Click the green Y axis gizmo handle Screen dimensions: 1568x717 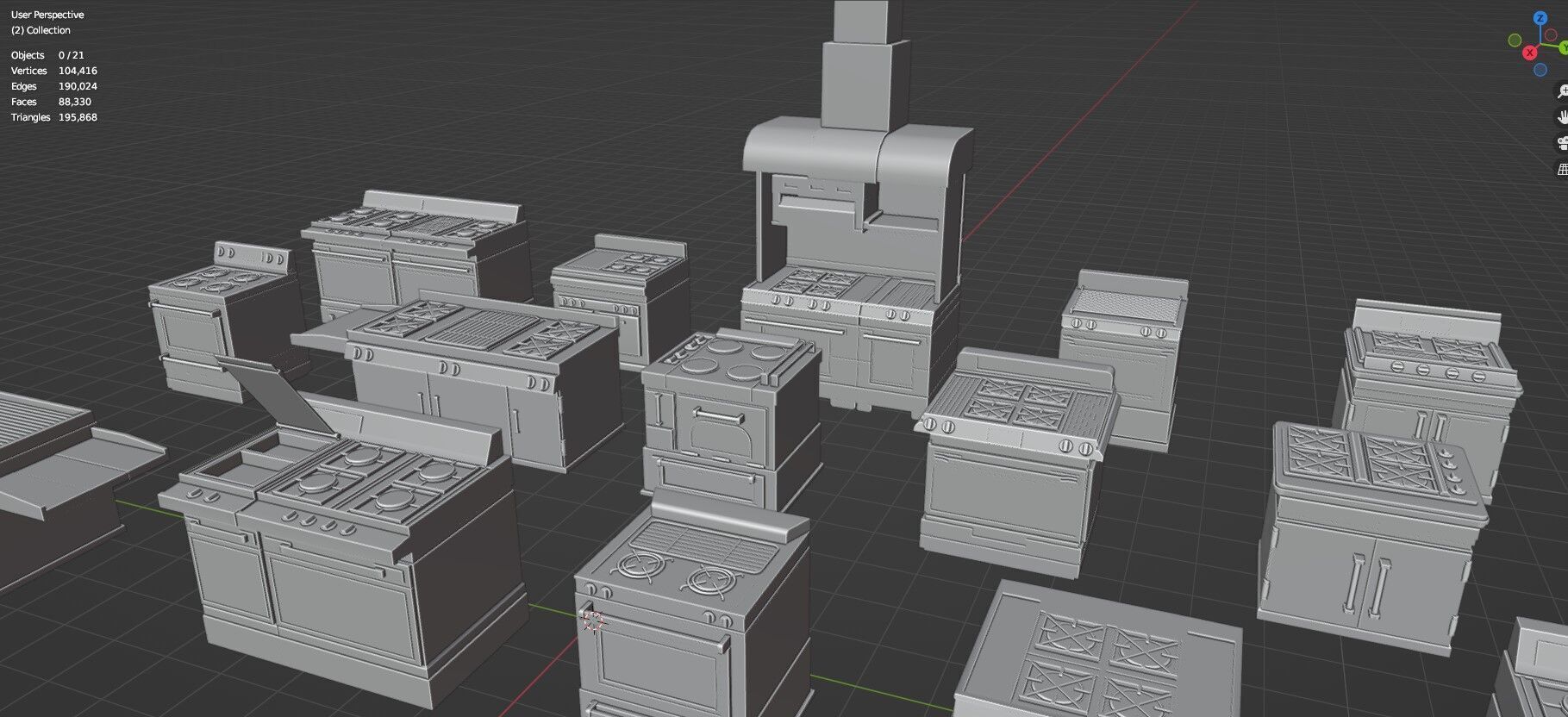pos(1564,48)
